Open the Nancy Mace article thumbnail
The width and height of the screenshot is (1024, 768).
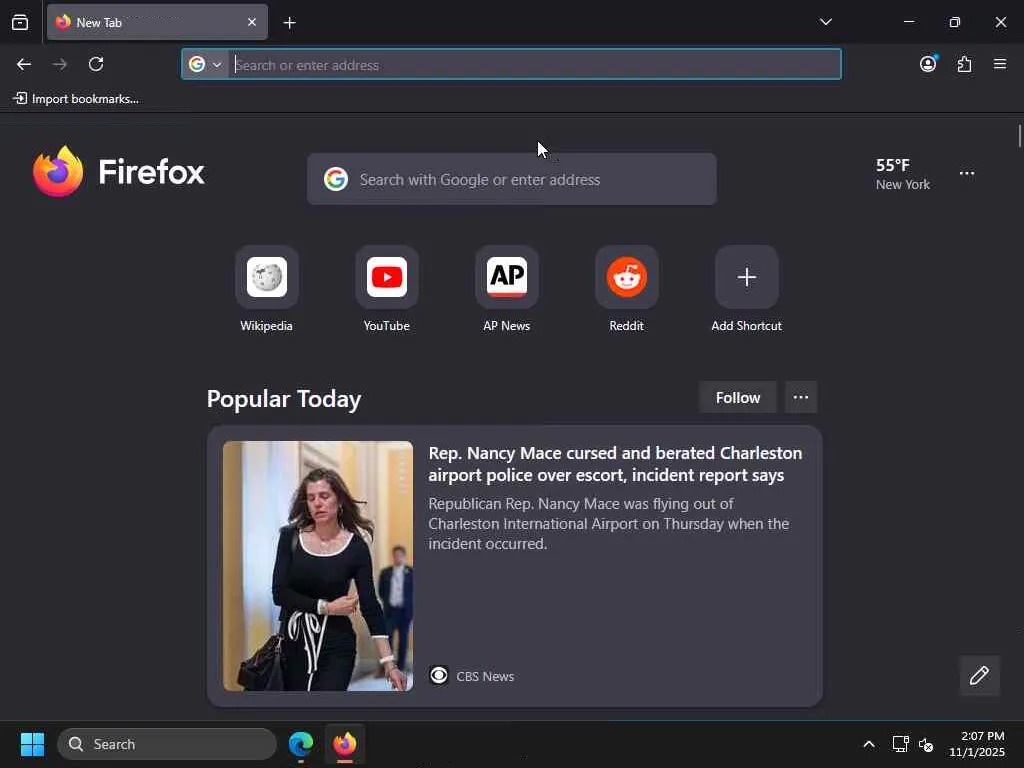(318, 566)
